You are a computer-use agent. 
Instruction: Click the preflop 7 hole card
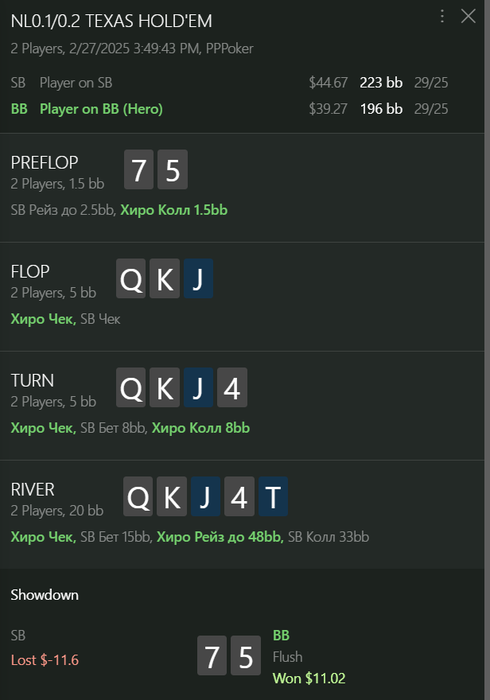tap(139, 170)
